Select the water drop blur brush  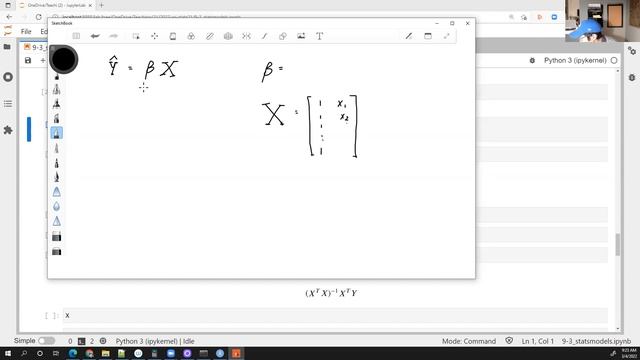click(56, 207)
